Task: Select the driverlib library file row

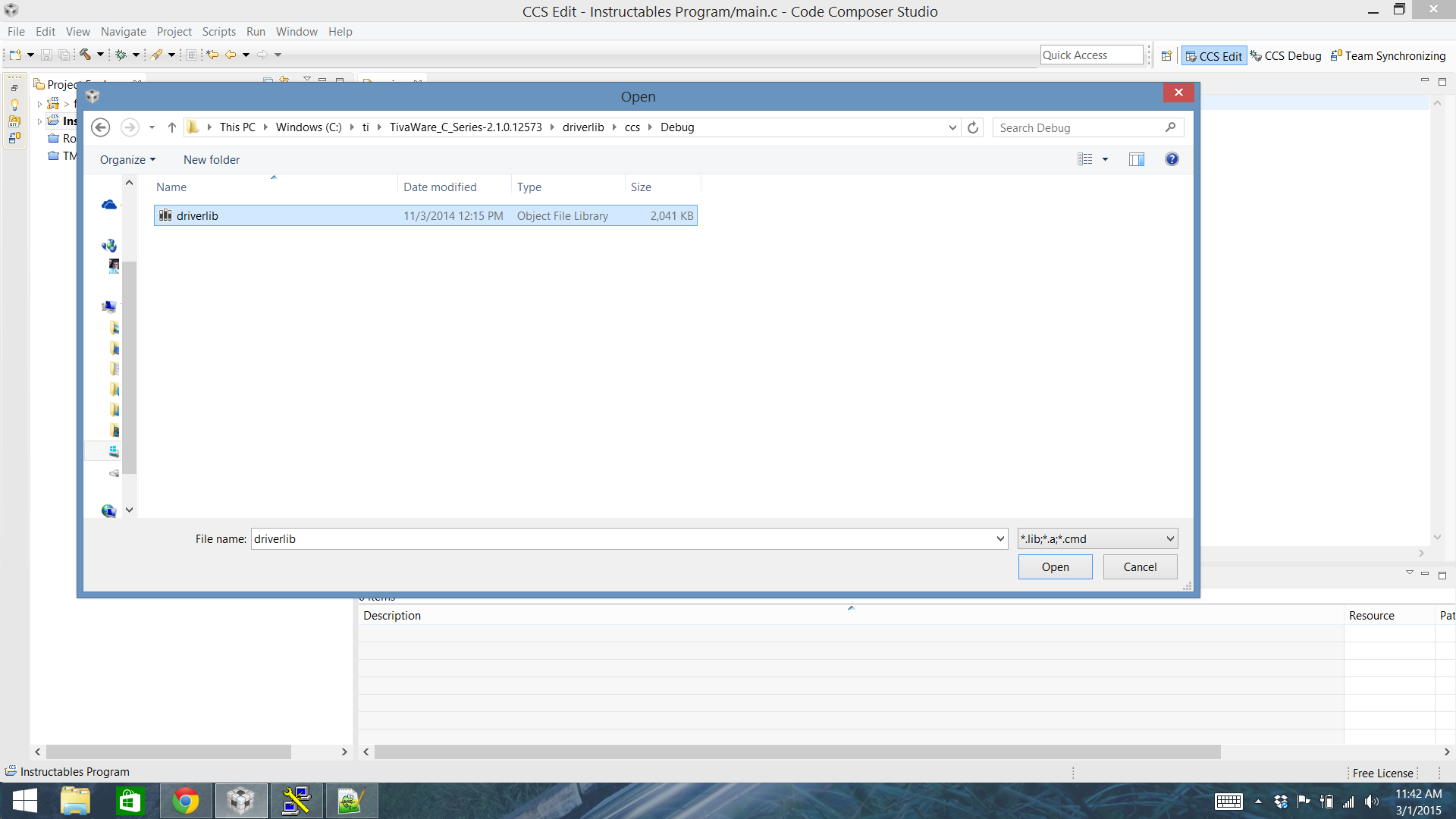Action: [x=425, y=215]
